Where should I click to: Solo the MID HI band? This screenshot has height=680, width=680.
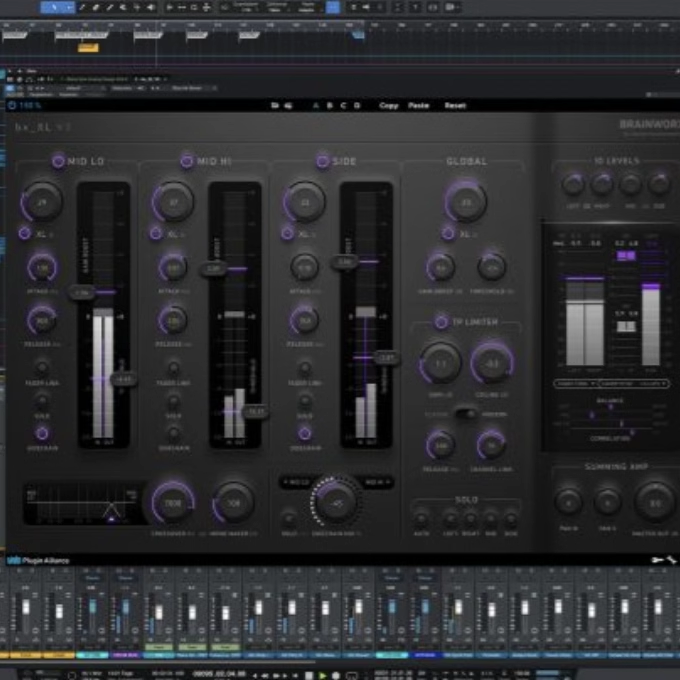click(x=173, y=400)
